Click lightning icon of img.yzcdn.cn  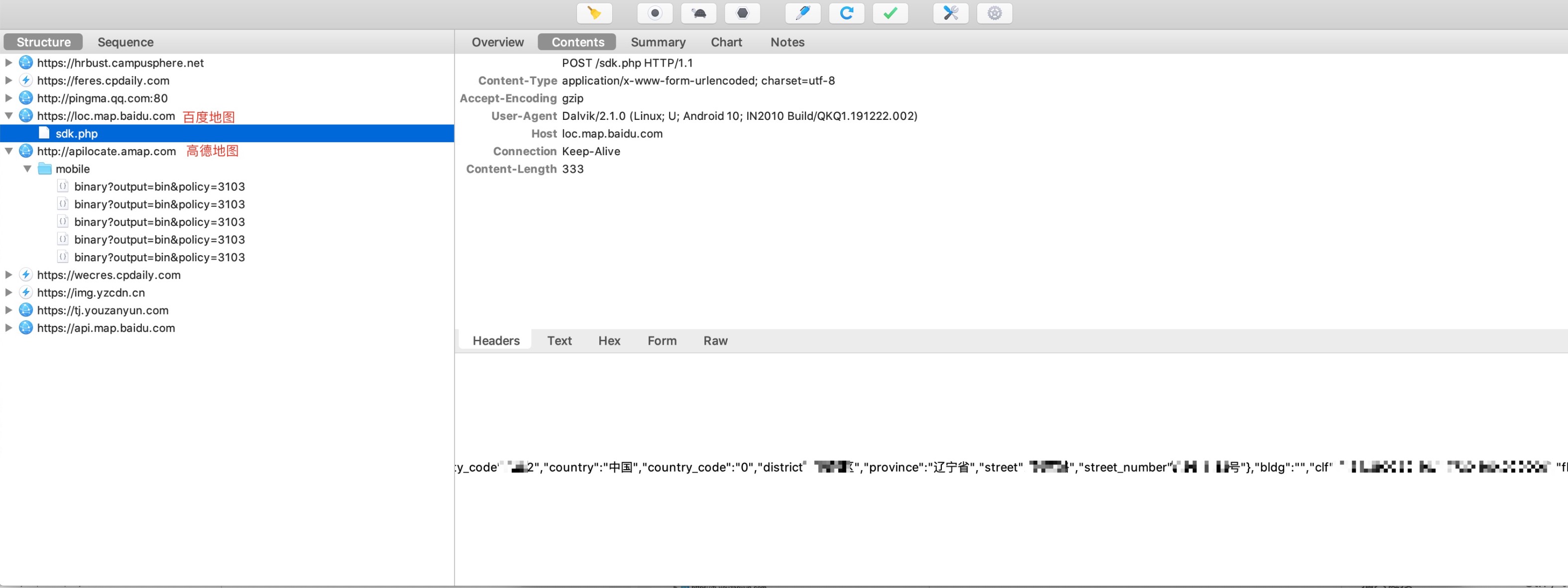[x=25, y=293]
